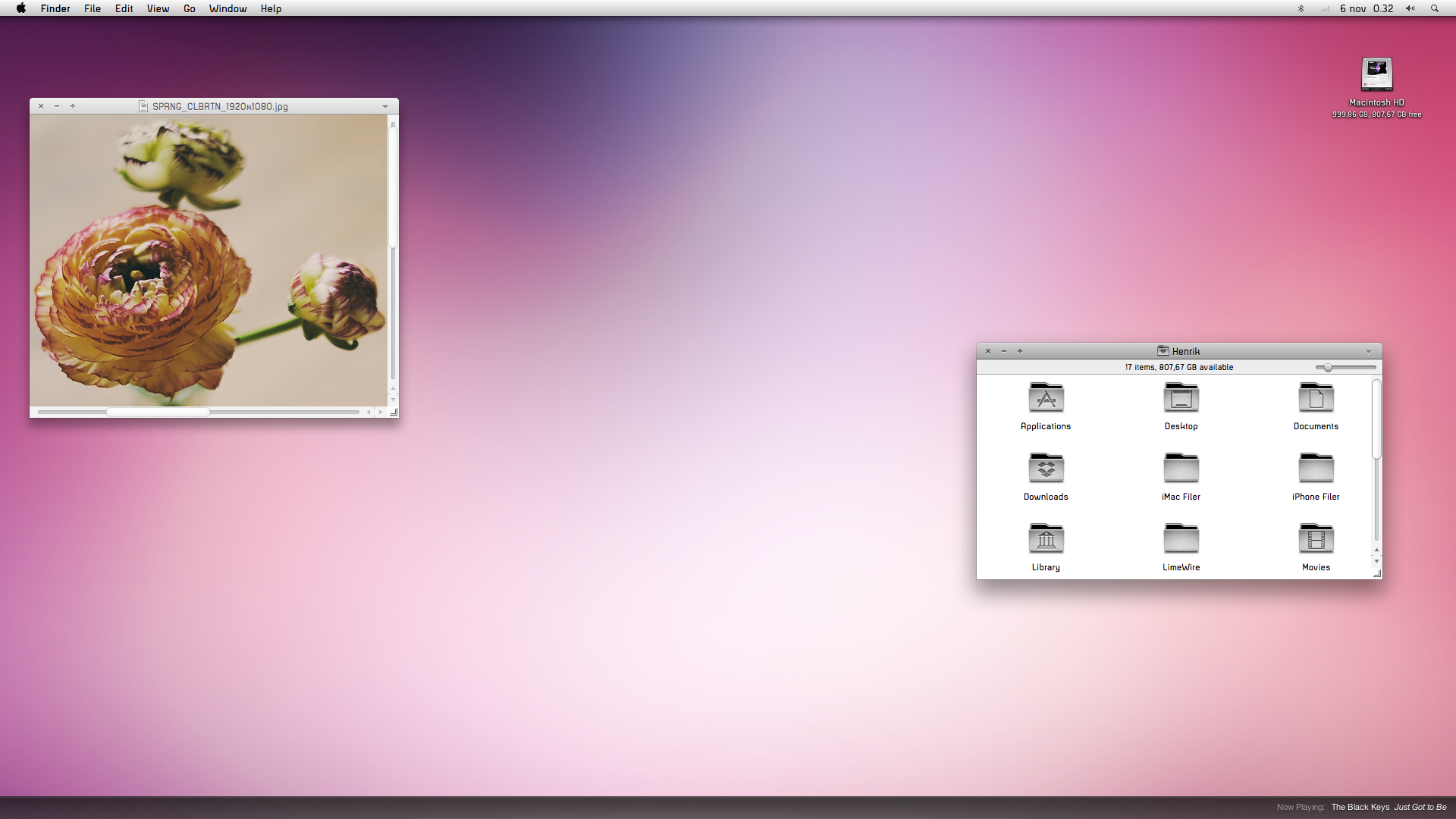The height and width of the screenshot is (819, 1456).
Task: Click the Macintosh HD label text
Action: 1376,102
